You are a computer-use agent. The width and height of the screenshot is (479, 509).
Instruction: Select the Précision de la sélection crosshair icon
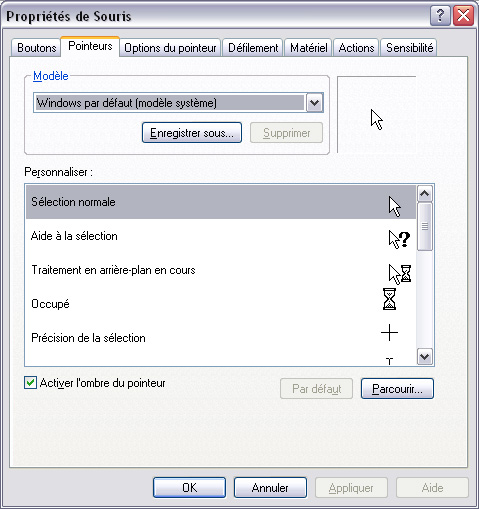coord(389,333)
